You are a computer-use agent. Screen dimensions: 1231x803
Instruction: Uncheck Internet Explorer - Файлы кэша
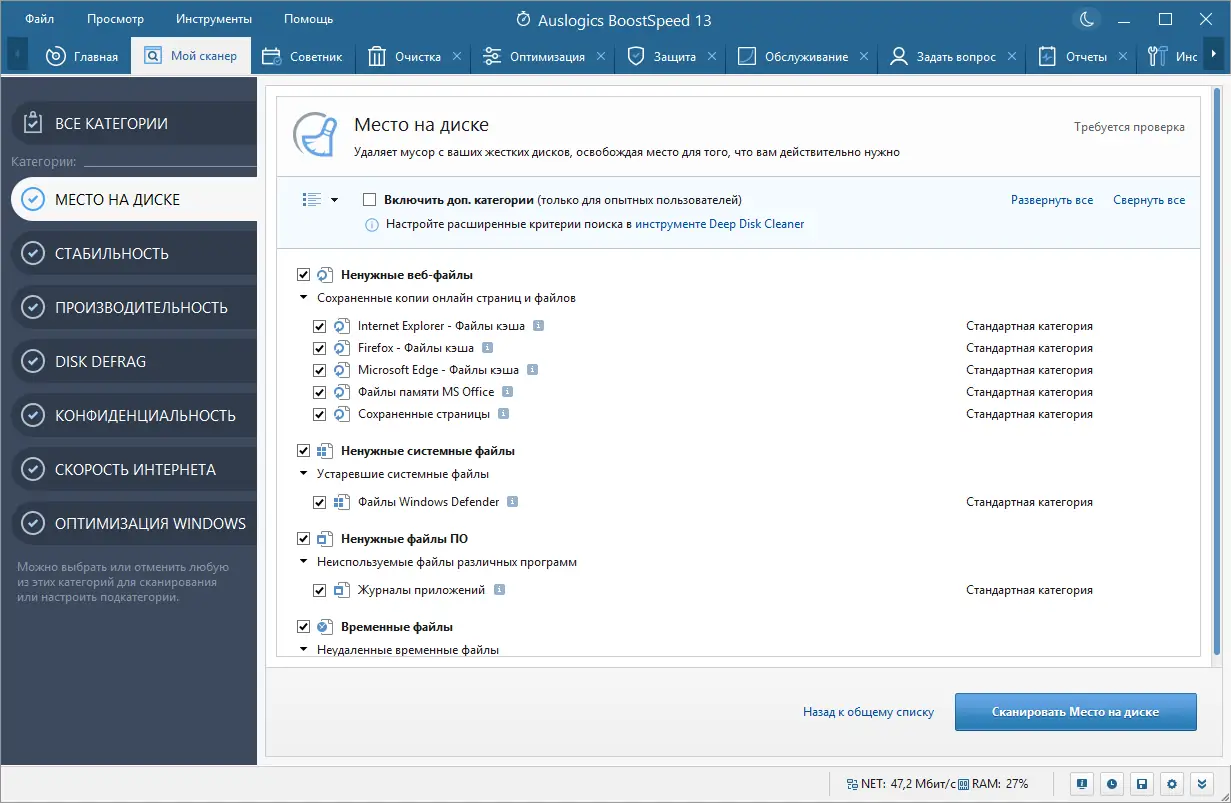coord(320,326)
